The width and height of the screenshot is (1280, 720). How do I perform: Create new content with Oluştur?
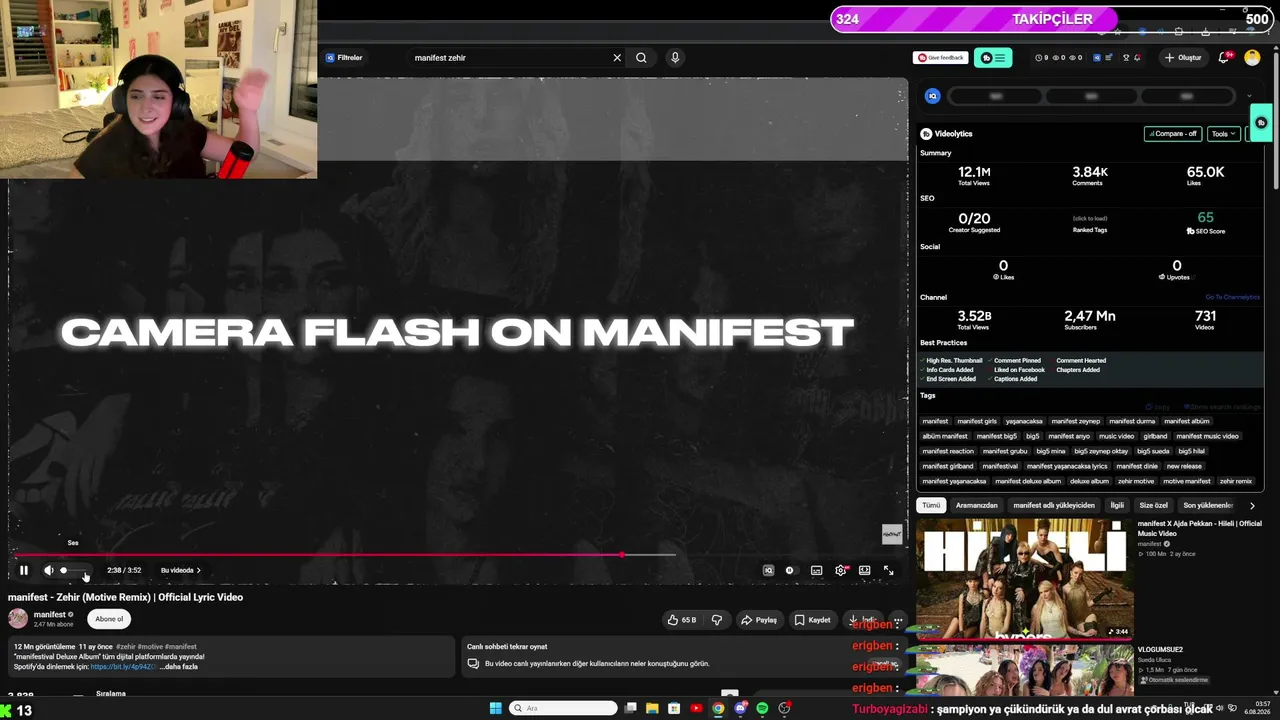click(1183, 58)
